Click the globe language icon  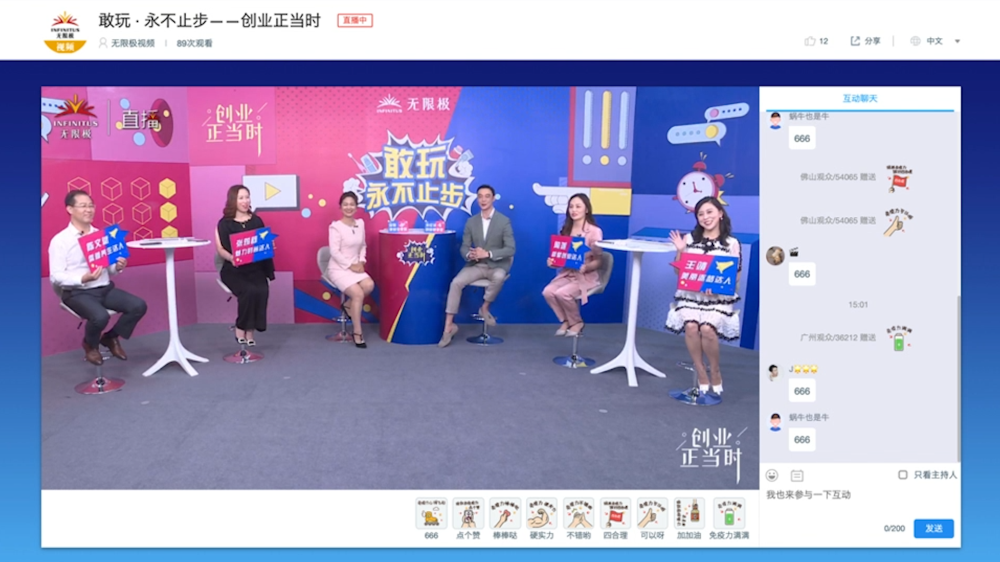pos(915,41)
